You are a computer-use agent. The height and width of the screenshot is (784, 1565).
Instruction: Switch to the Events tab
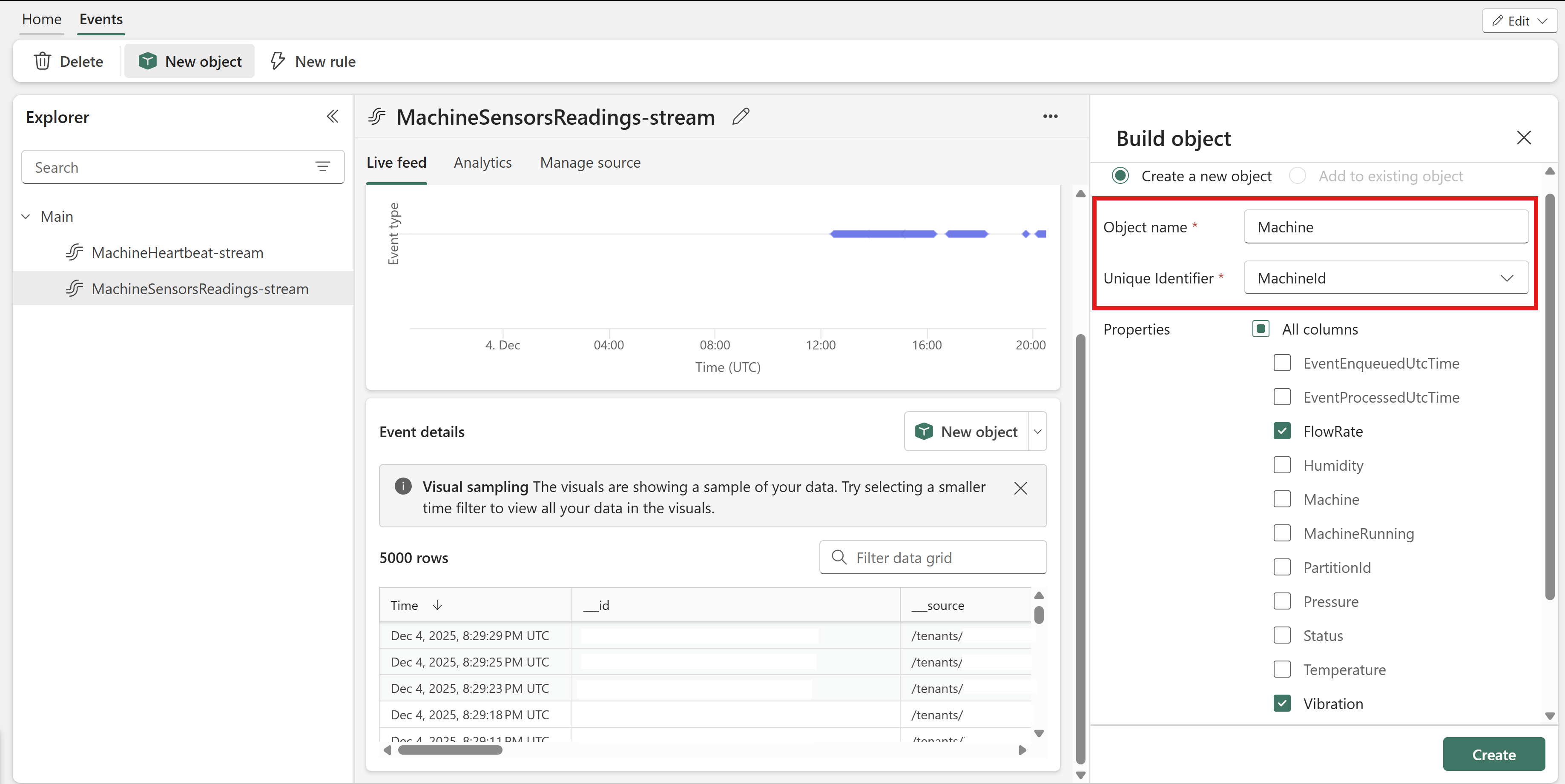(x=101, y=20)
